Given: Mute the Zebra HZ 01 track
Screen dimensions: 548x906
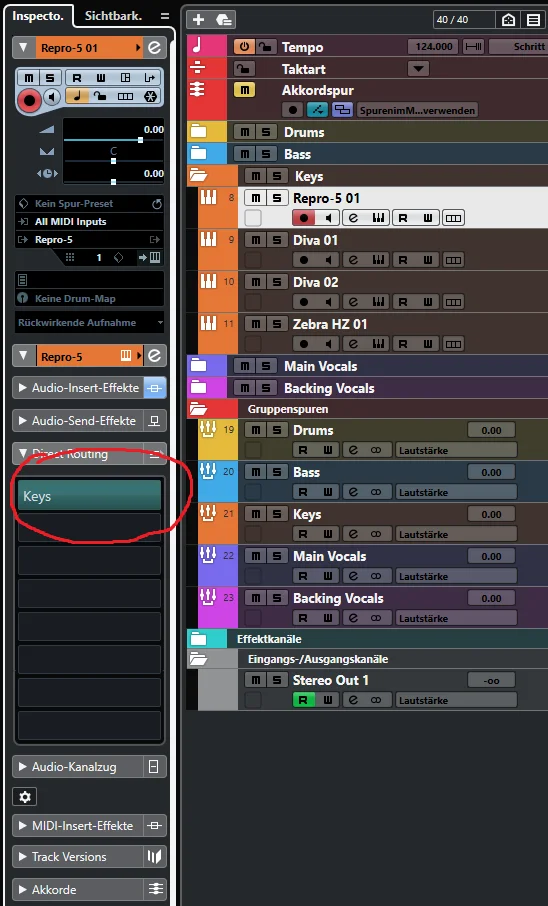Looking at the screenshot, I should (x=256, y=324).
